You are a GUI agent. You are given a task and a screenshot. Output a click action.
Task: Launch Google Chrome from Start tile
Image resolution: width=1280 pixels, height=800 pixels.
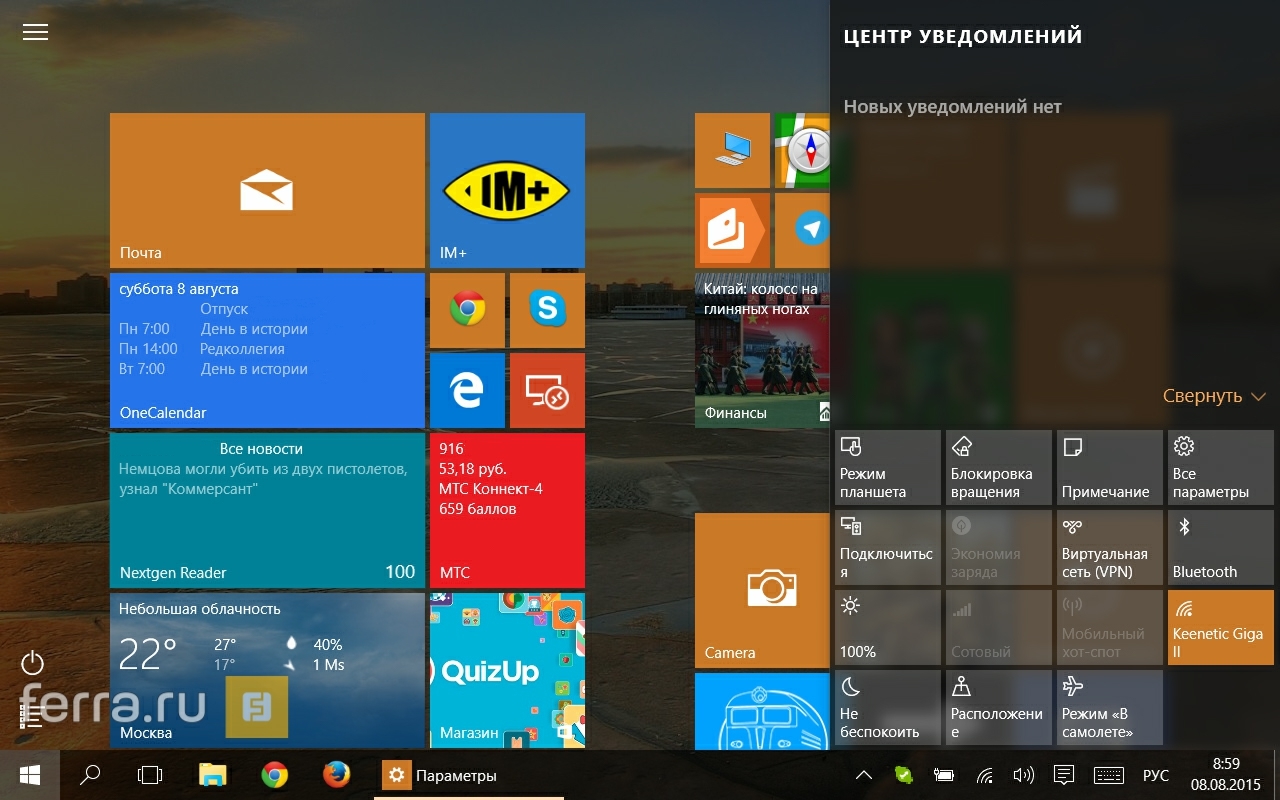(467, 310)
